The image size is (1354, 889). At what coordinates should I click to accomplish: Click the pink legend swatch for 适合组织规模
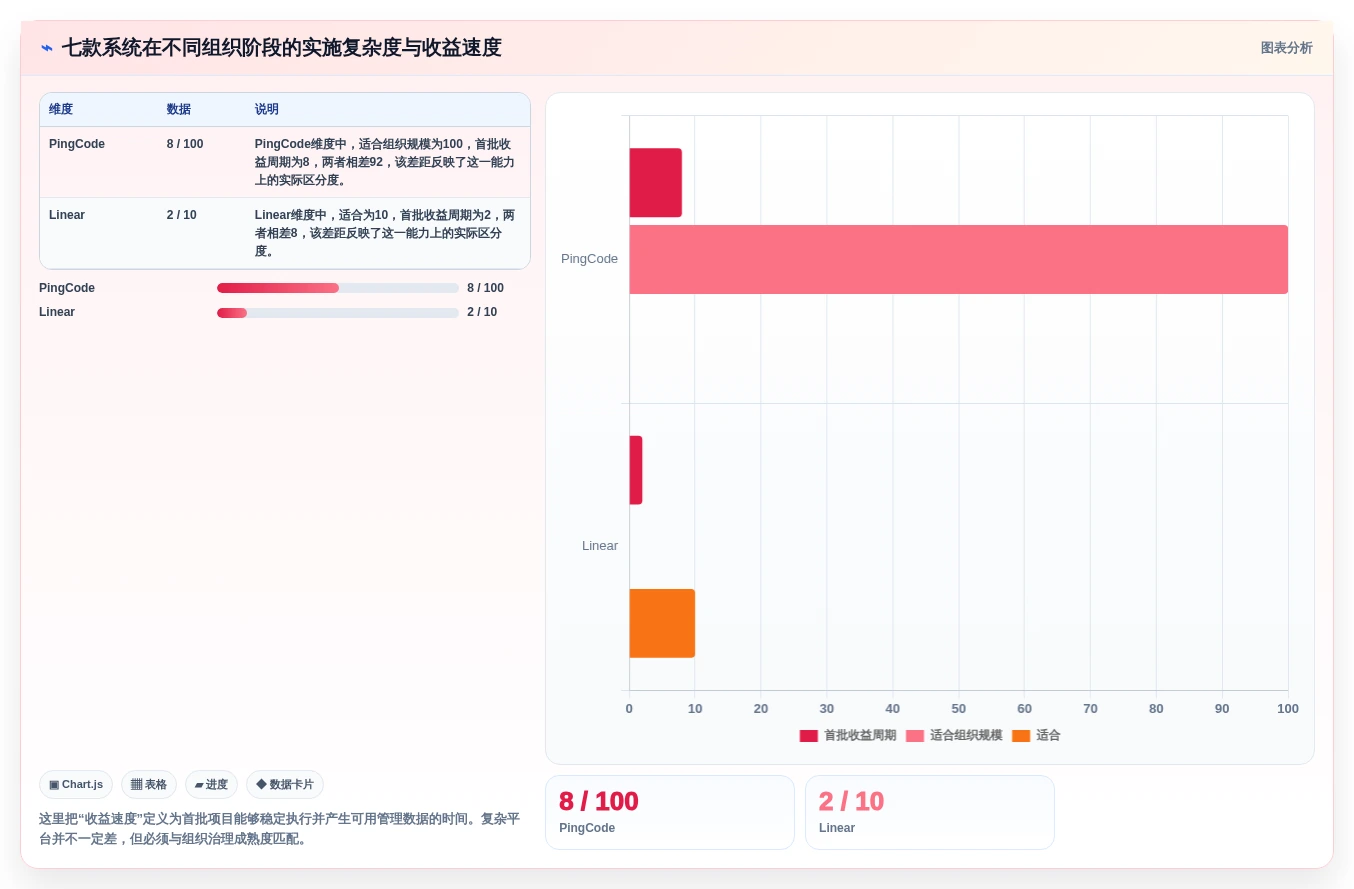coord(915,736)
